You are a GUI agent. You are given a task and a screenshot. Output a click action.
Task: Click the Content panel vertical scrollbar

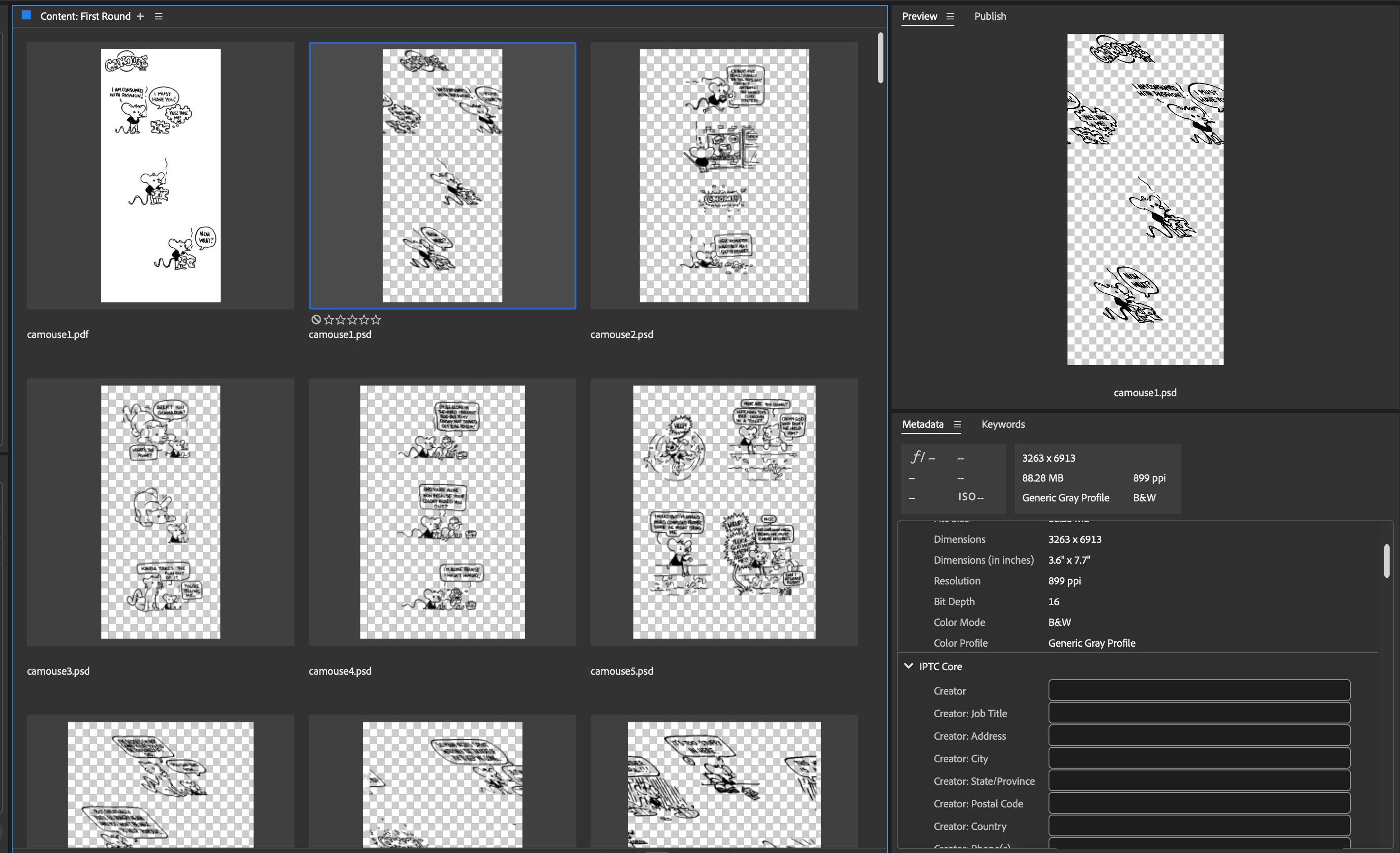coord(880,58)
